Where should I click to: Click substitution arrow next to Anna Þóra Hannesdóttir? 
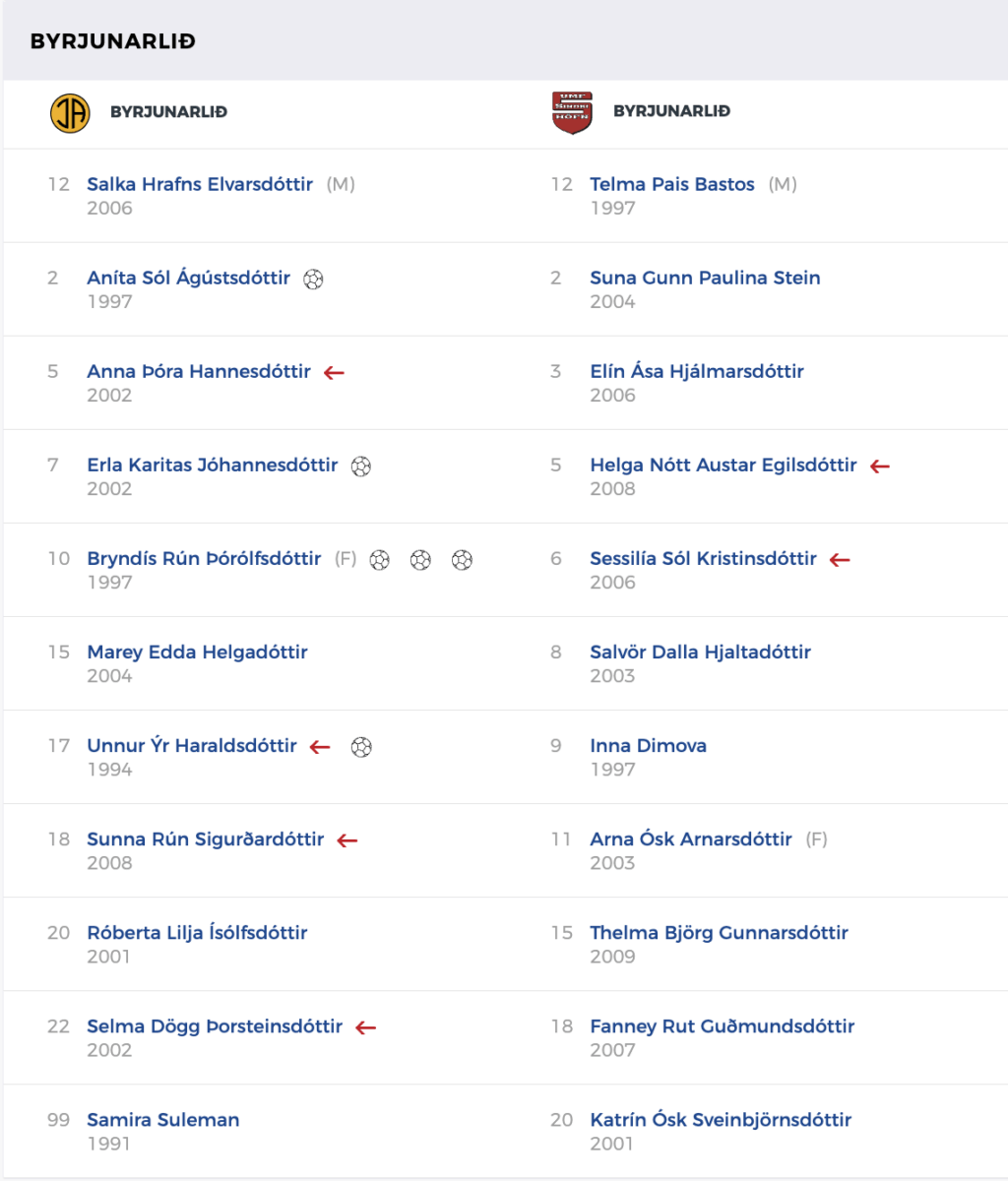335,372
